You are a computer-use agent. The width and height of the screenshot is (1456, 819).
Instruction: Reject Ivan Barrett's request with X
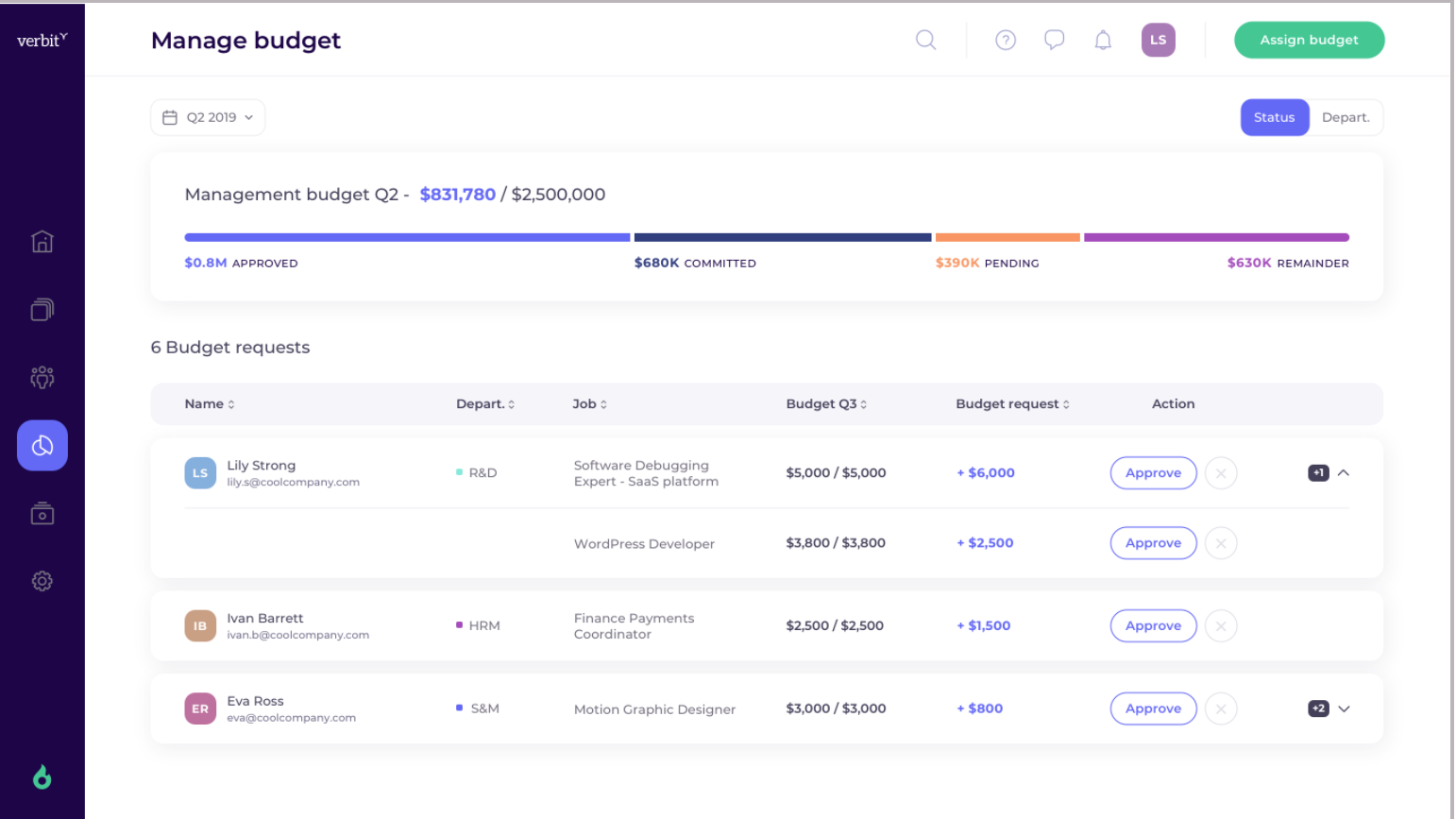pos(1221,626)
